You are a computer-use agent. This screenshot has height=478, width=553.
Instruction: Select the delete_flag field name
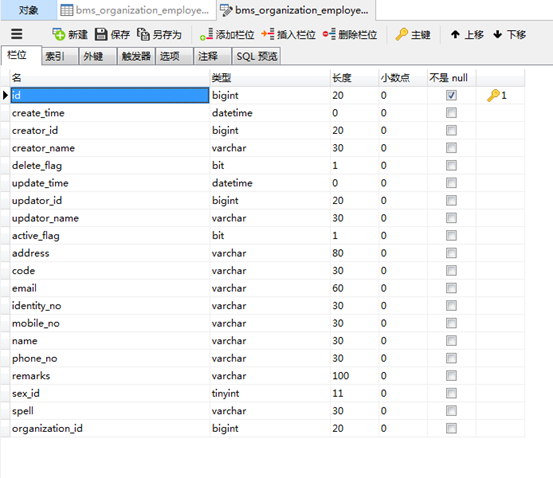tap(110, 165)
